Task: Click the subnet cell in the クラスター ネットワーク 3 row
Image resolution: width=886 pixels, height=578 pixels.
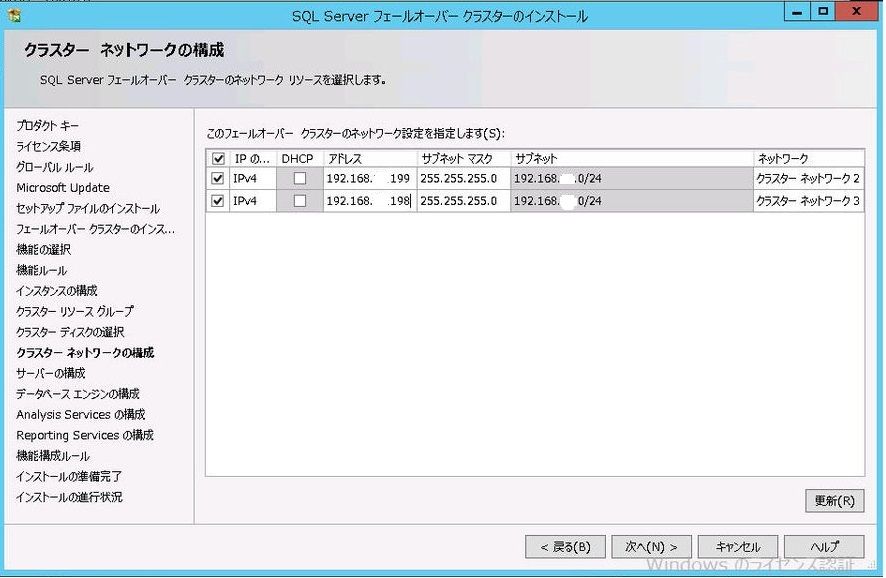Action: (x=632, y=201)
